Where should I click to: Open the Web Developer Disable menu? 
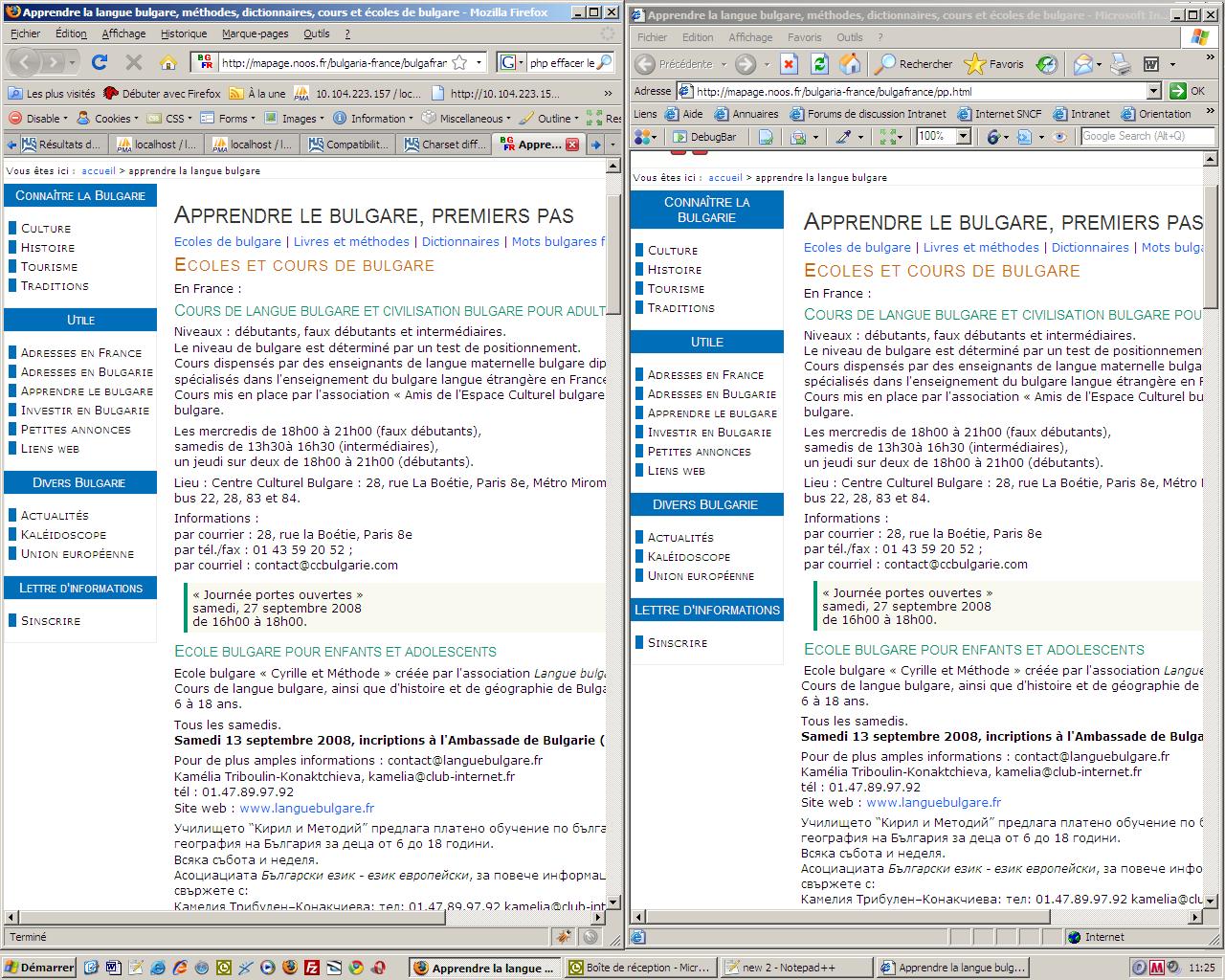39,119
